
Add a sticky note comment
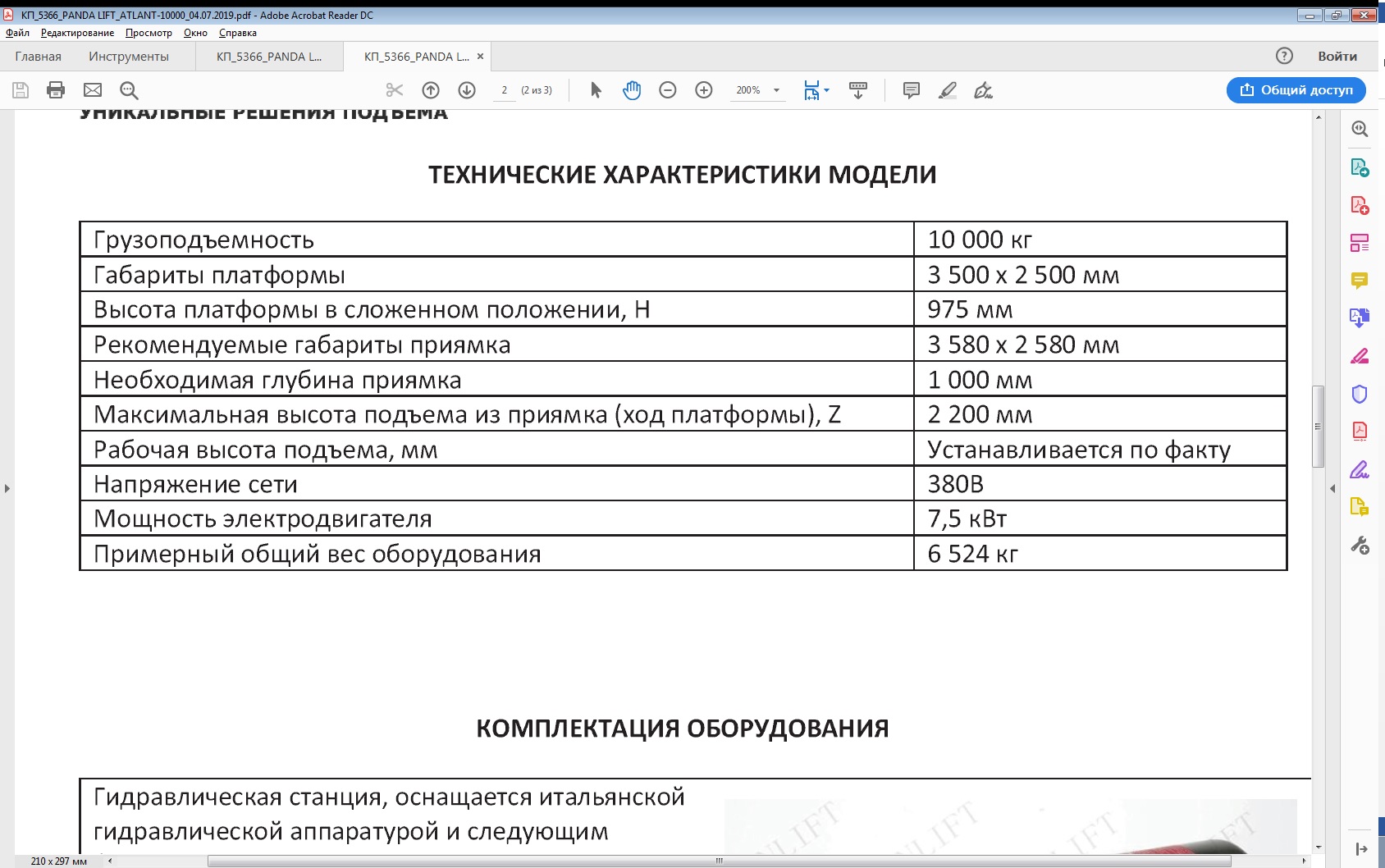coord(912,90)
